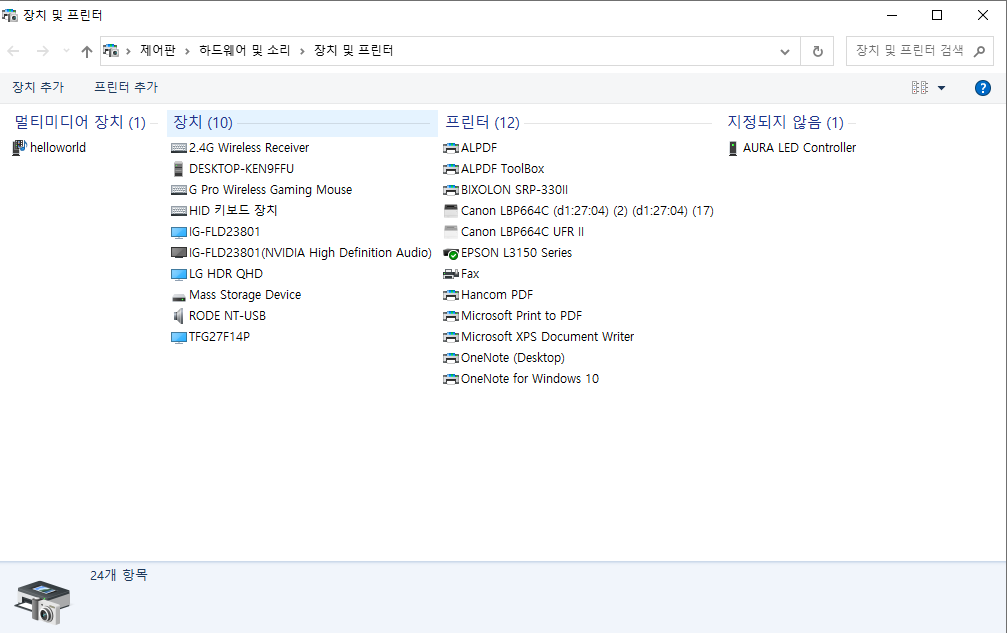Select the helloworld label
Screen dimensions: 1007x633
[x=58, y=148]
